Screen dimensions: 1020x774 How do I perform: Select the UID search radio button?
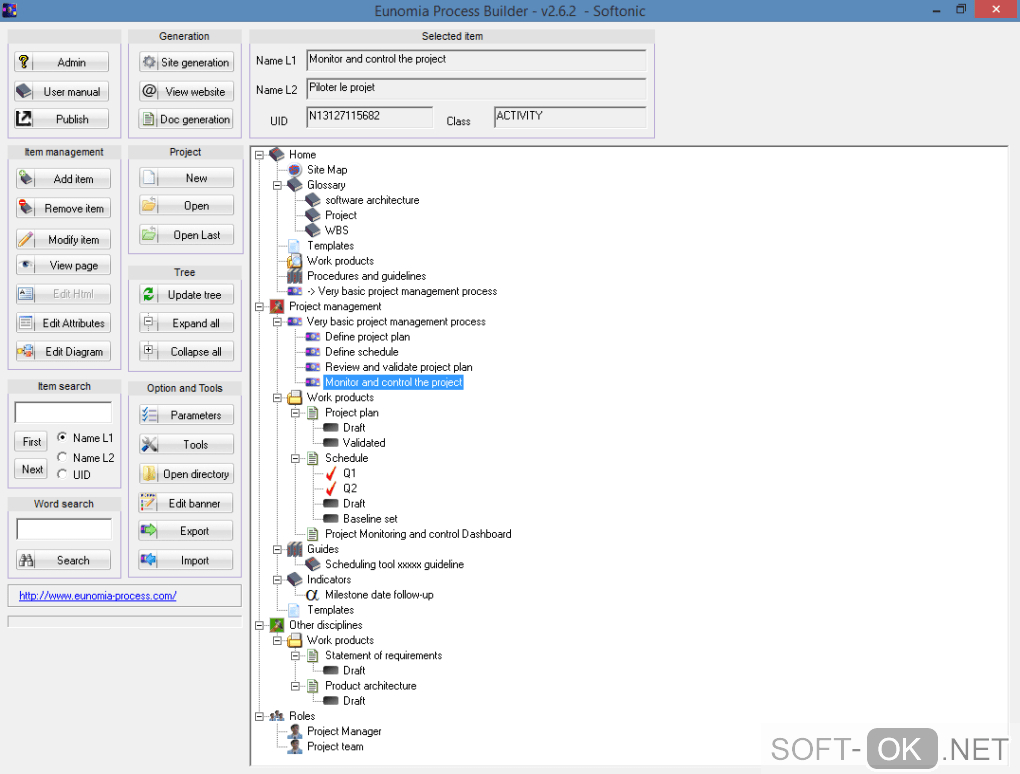coord(62,474)
